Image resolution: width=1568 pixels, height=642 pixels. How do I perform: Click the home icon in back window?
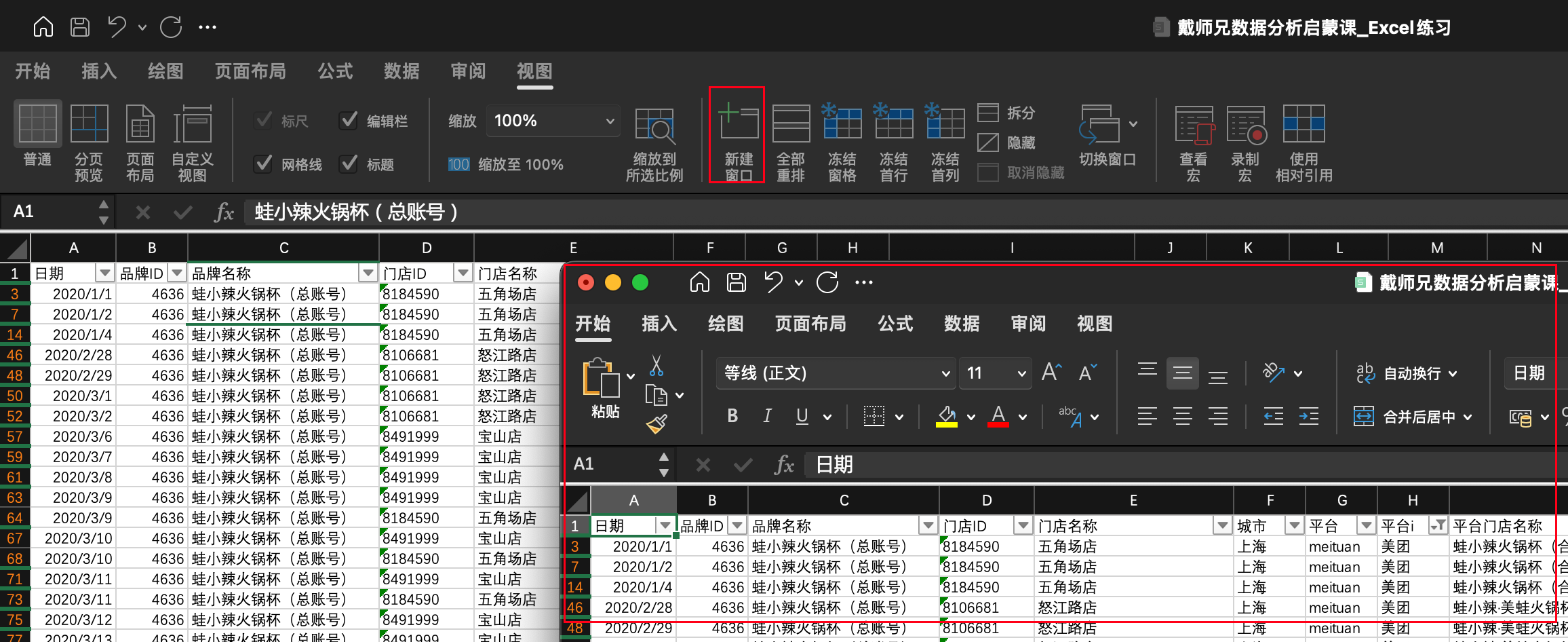43,27
